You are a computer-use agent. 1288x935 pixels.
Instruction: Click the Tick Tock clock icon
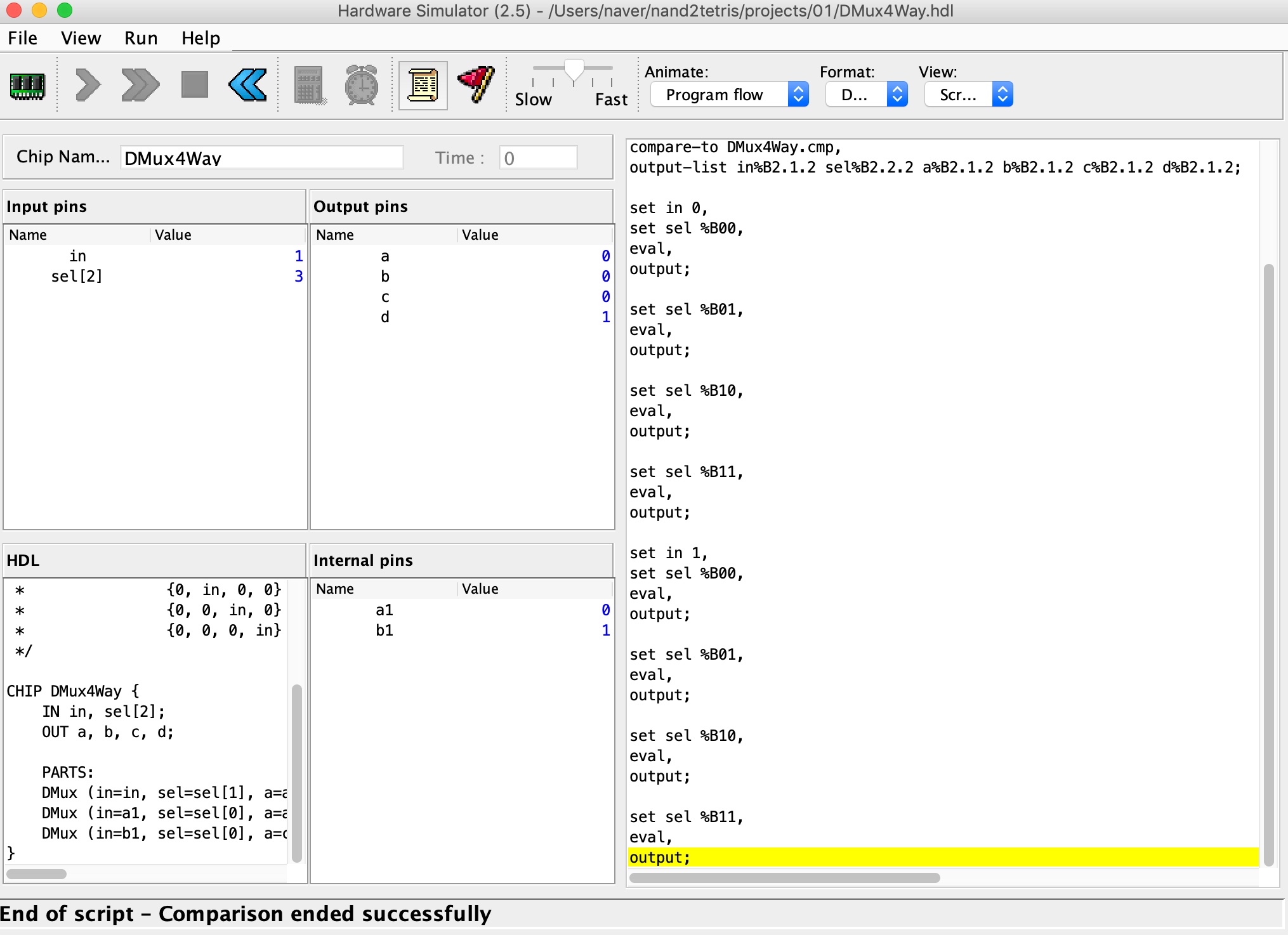(362, 85)
